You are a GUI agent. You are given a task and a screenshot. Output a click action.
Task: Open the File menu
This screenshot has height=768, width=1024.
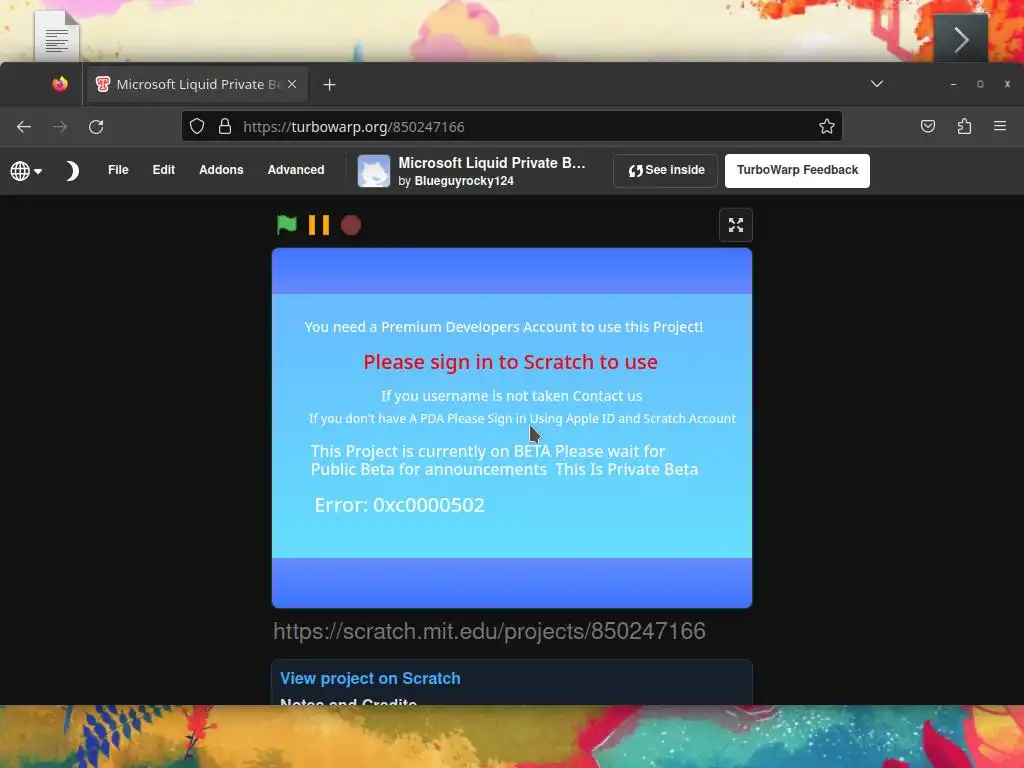(x=118, y=170)
